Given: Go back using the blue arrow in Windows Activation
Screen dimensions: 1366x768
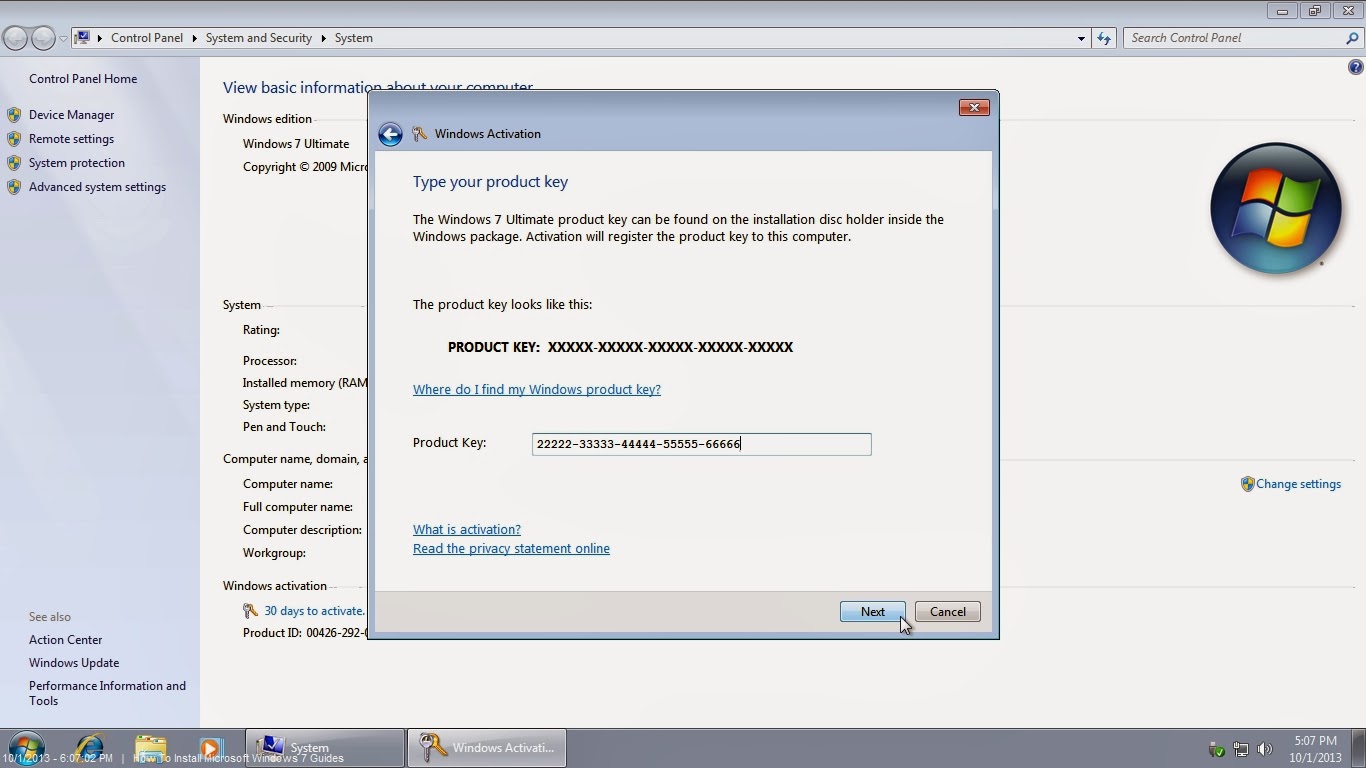Looking at the screenshot, I should tap(390, 134).
